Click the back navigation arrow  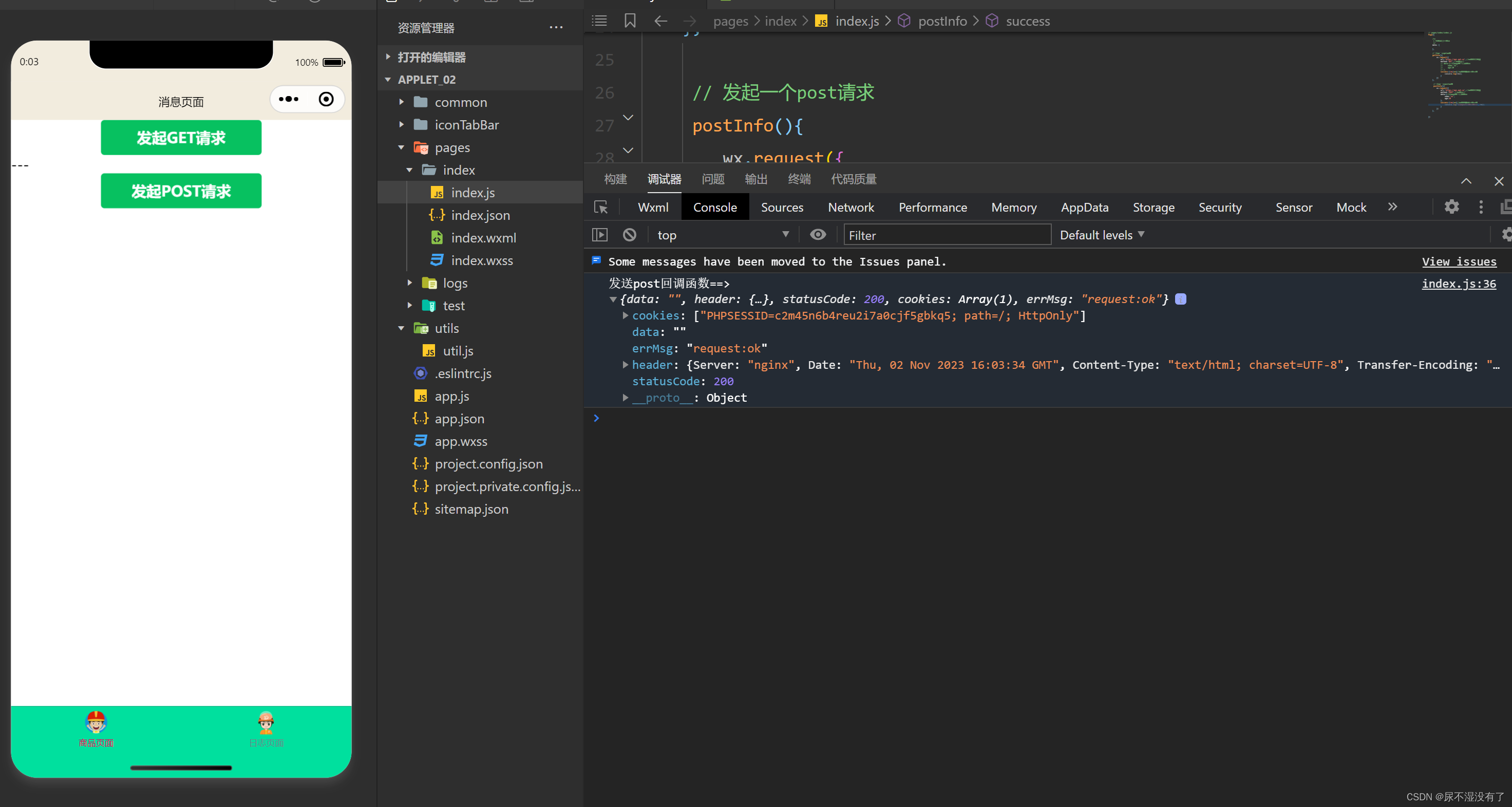click(x=661, y=21)
